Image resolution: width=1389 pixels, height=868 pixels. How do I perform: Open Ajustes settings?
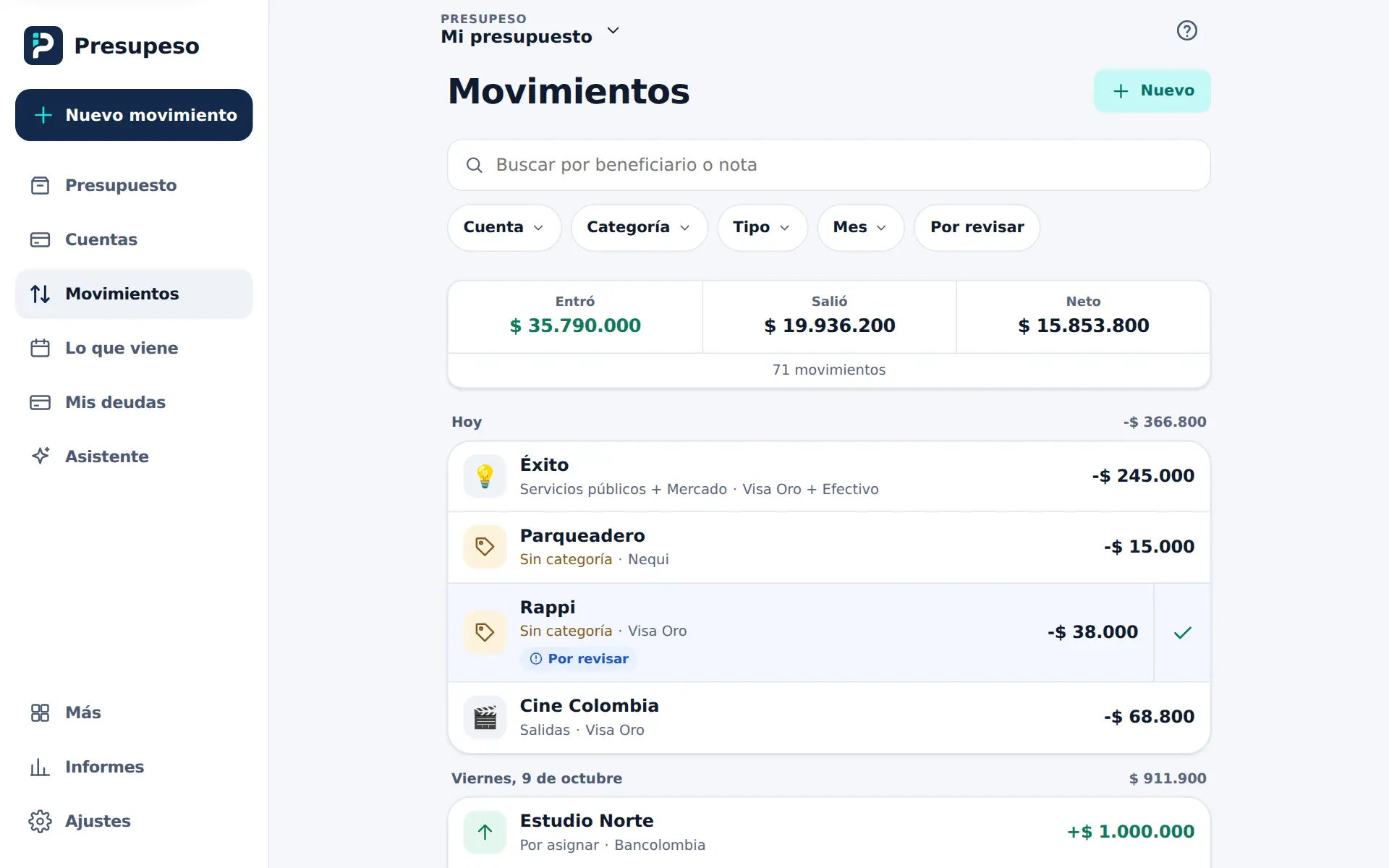(x=134, y=821)
